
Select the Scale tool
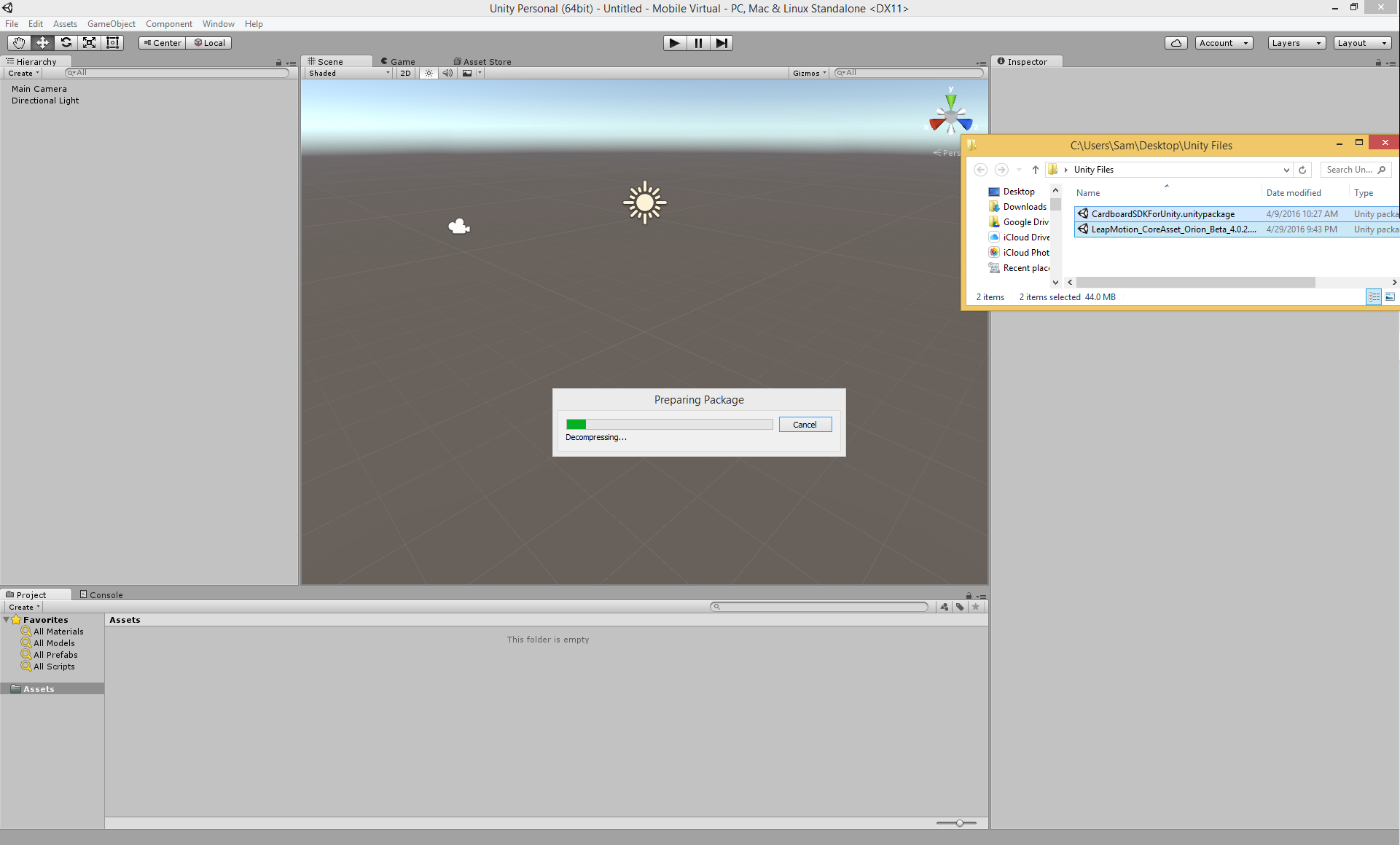point(89,43)
